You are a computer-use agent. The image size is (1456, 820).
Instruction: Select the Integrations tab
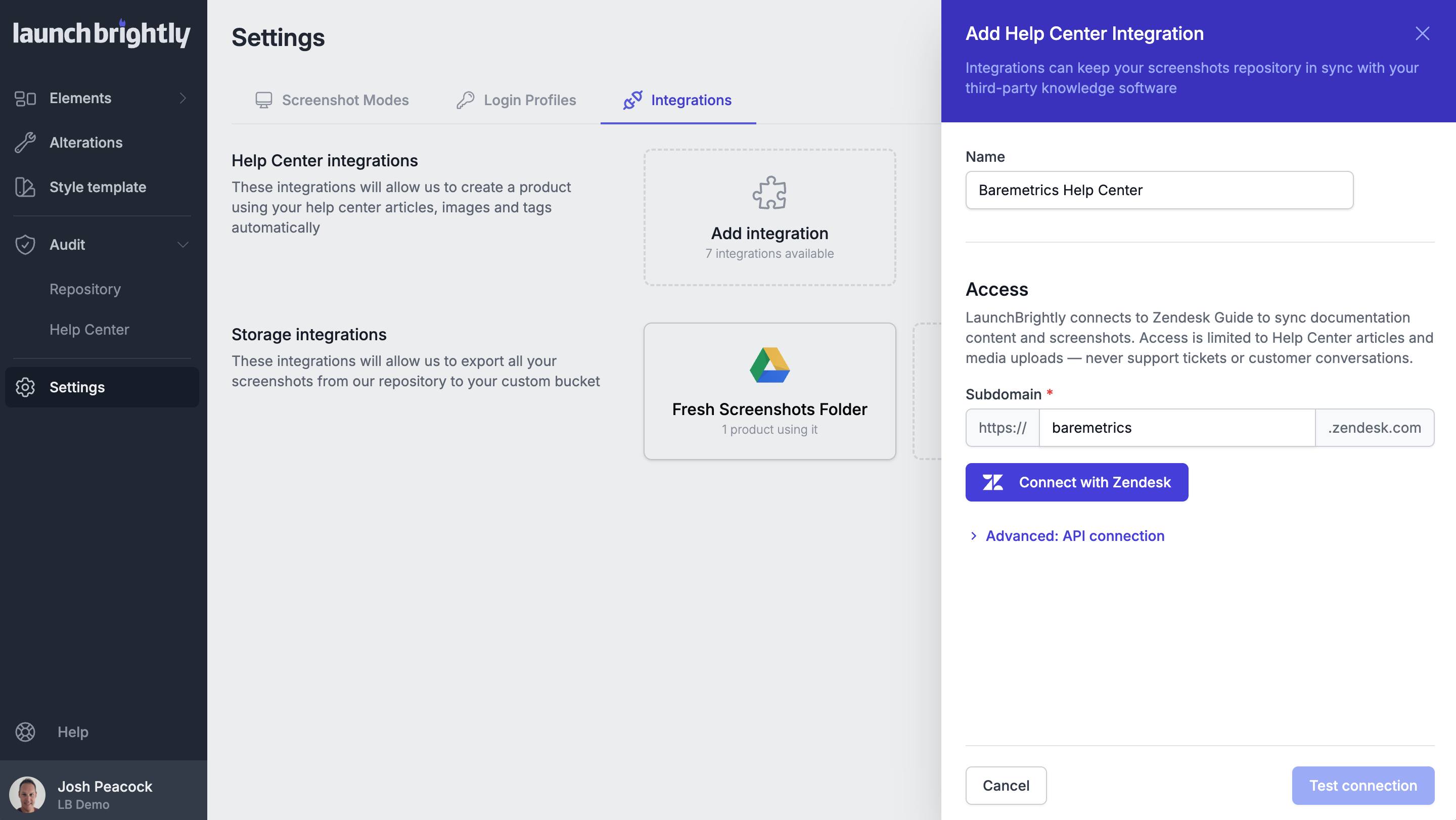point(677,100)
